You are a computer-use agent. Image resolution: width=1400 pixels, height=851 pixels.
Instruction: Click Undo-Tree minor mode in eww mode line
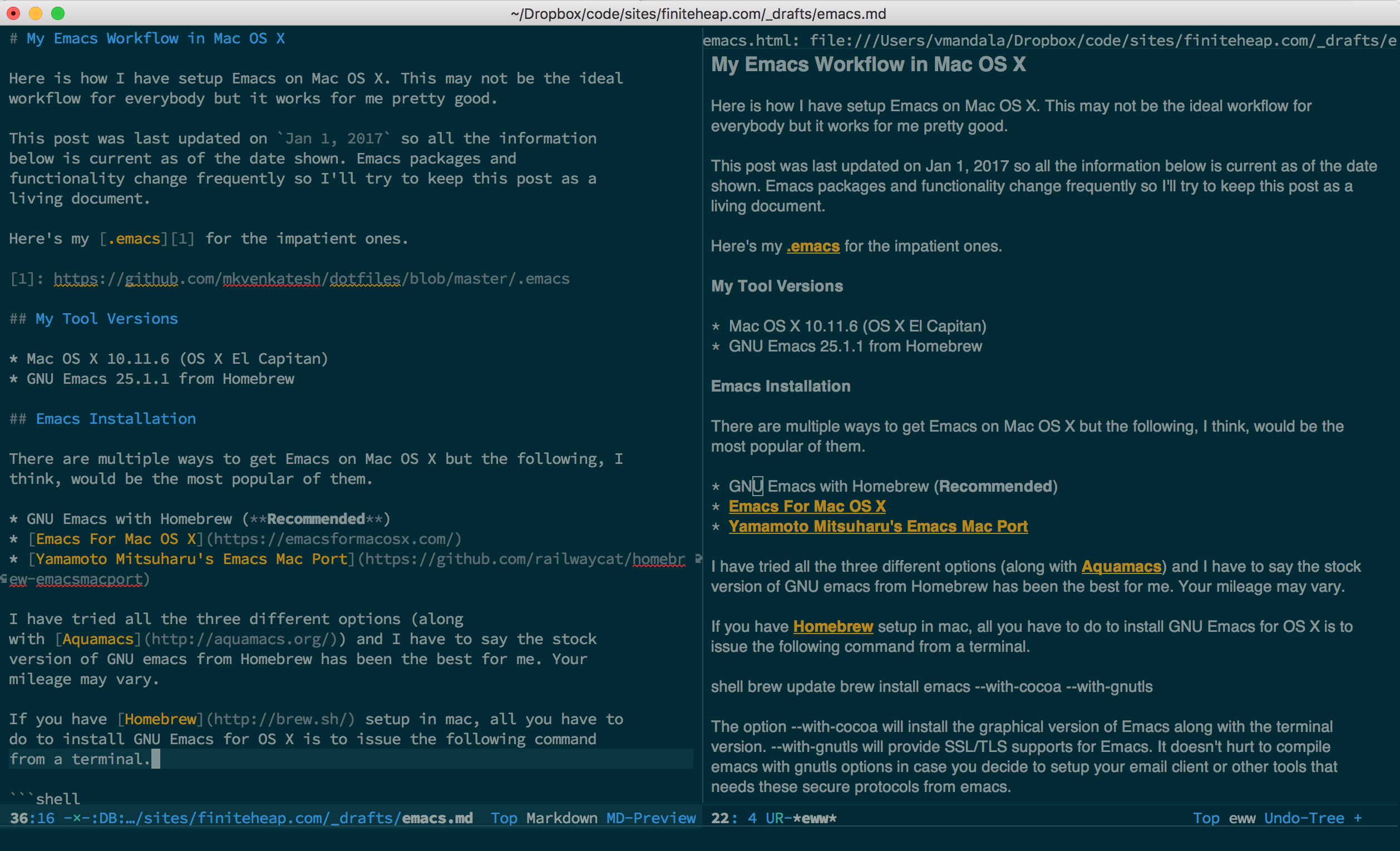pos(1304,818)
